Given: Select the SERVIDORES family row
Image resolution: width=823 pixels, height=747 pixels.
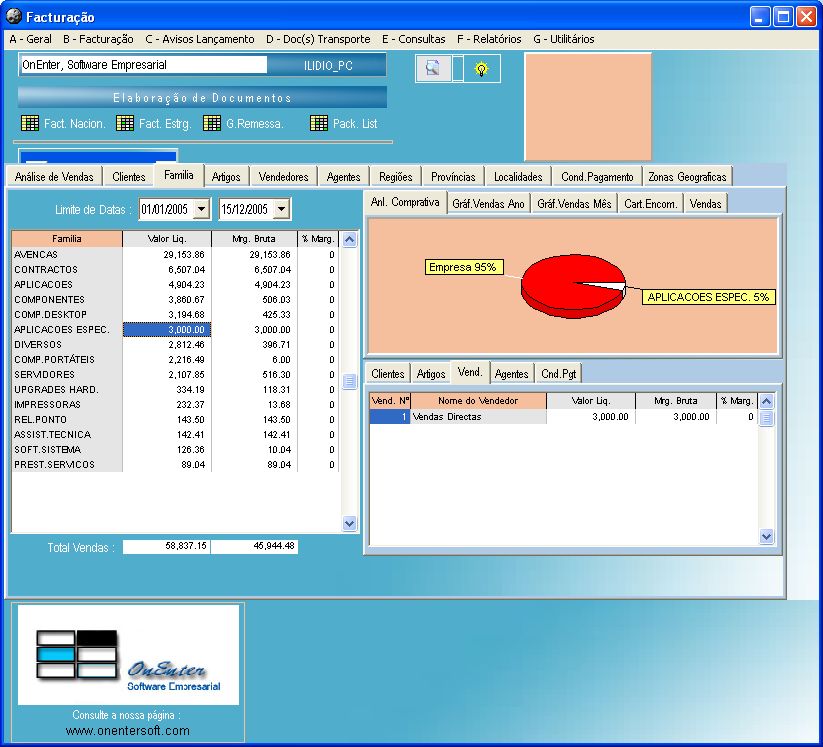Looking at the screenshot, I should (x=174, y=375).
